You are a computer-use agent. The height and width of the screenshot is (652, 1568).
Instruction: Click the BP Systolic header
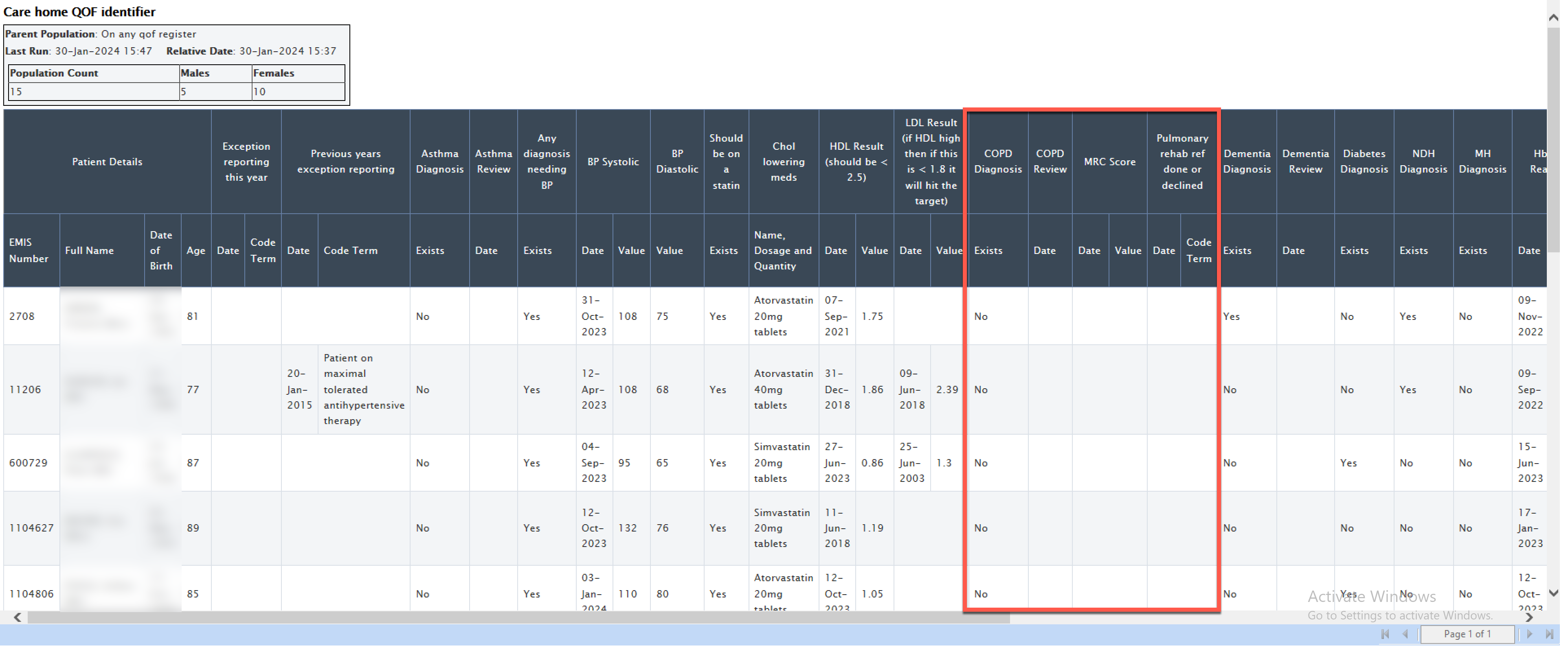(613, 162)
